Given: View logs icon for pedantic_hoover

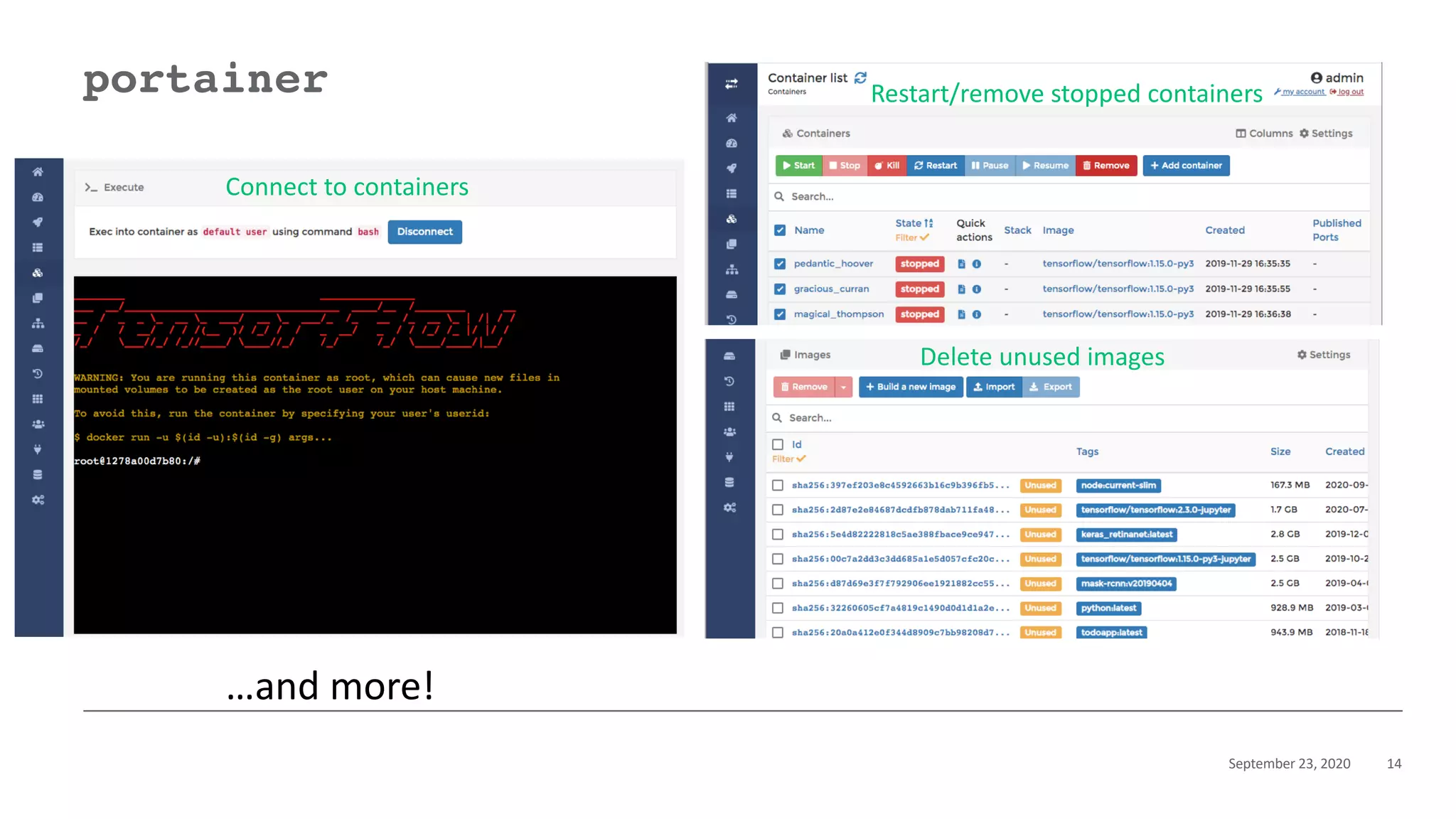Looking at the screenshot, I should coord(961,264).
